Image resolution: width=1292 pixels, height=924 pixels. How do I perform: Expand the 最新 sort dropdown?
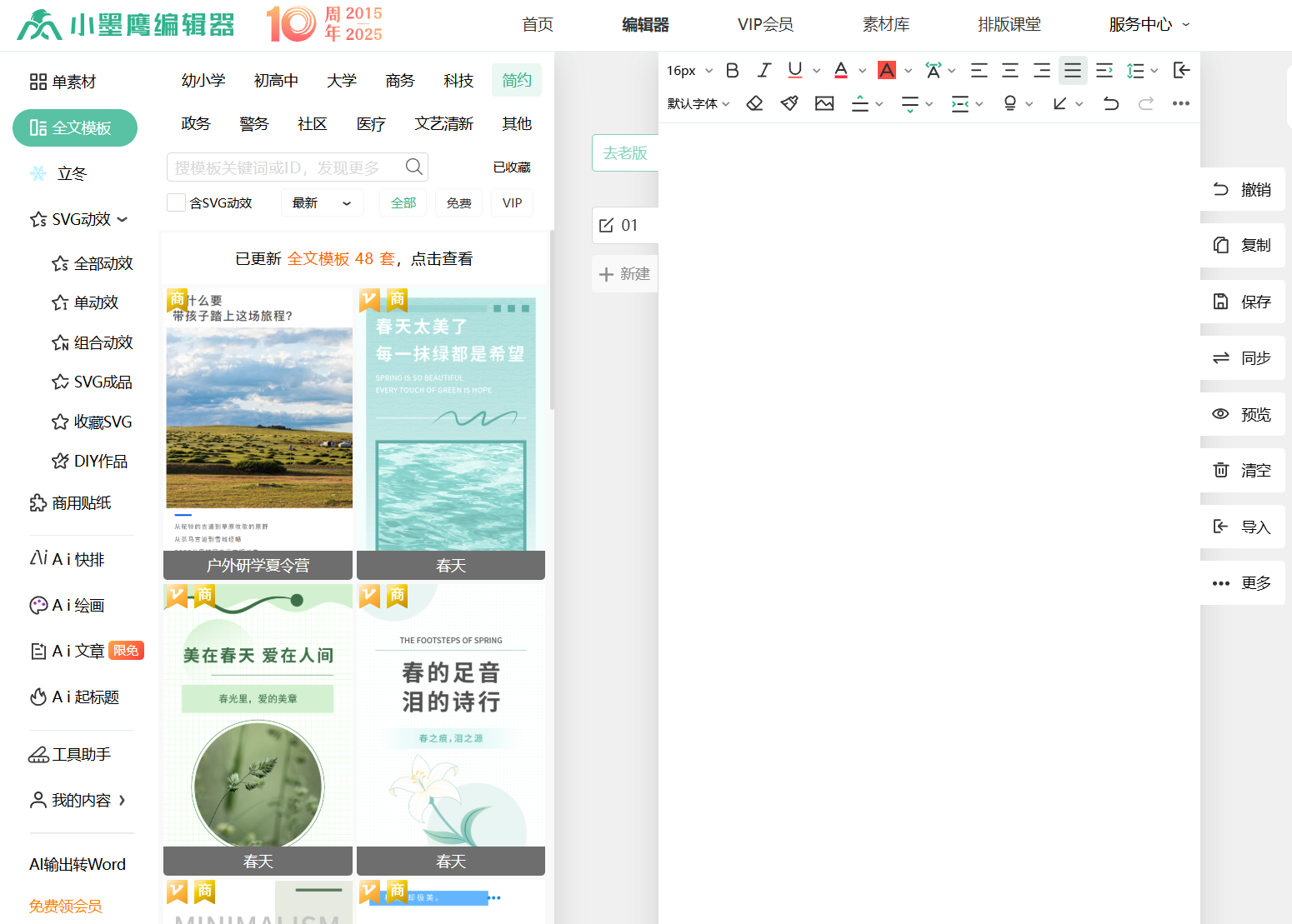322,203
